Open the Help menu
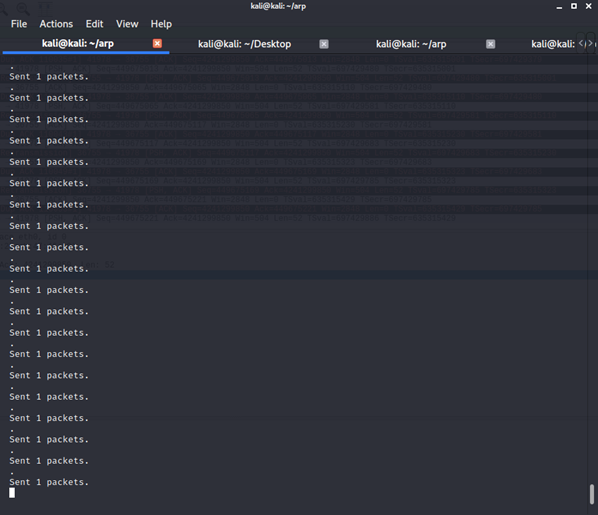 click(161, 24)
